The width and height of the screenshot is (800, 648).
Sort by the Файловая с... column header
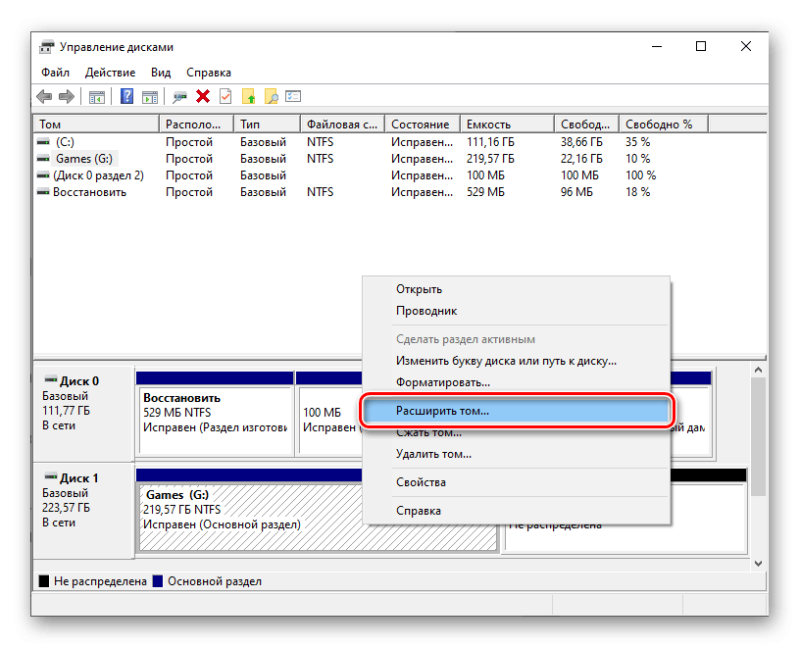[x=342, y=124]
